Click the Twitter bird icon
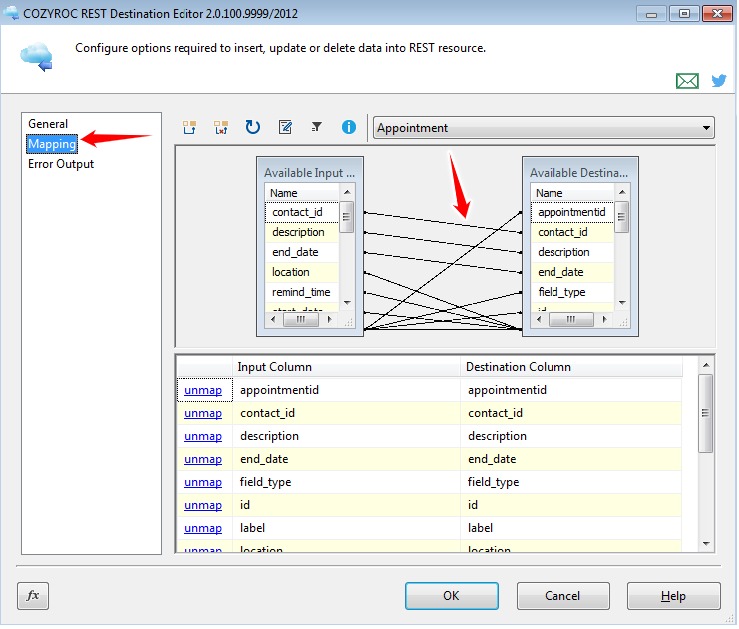739x629 pixels. coord(719,81)
